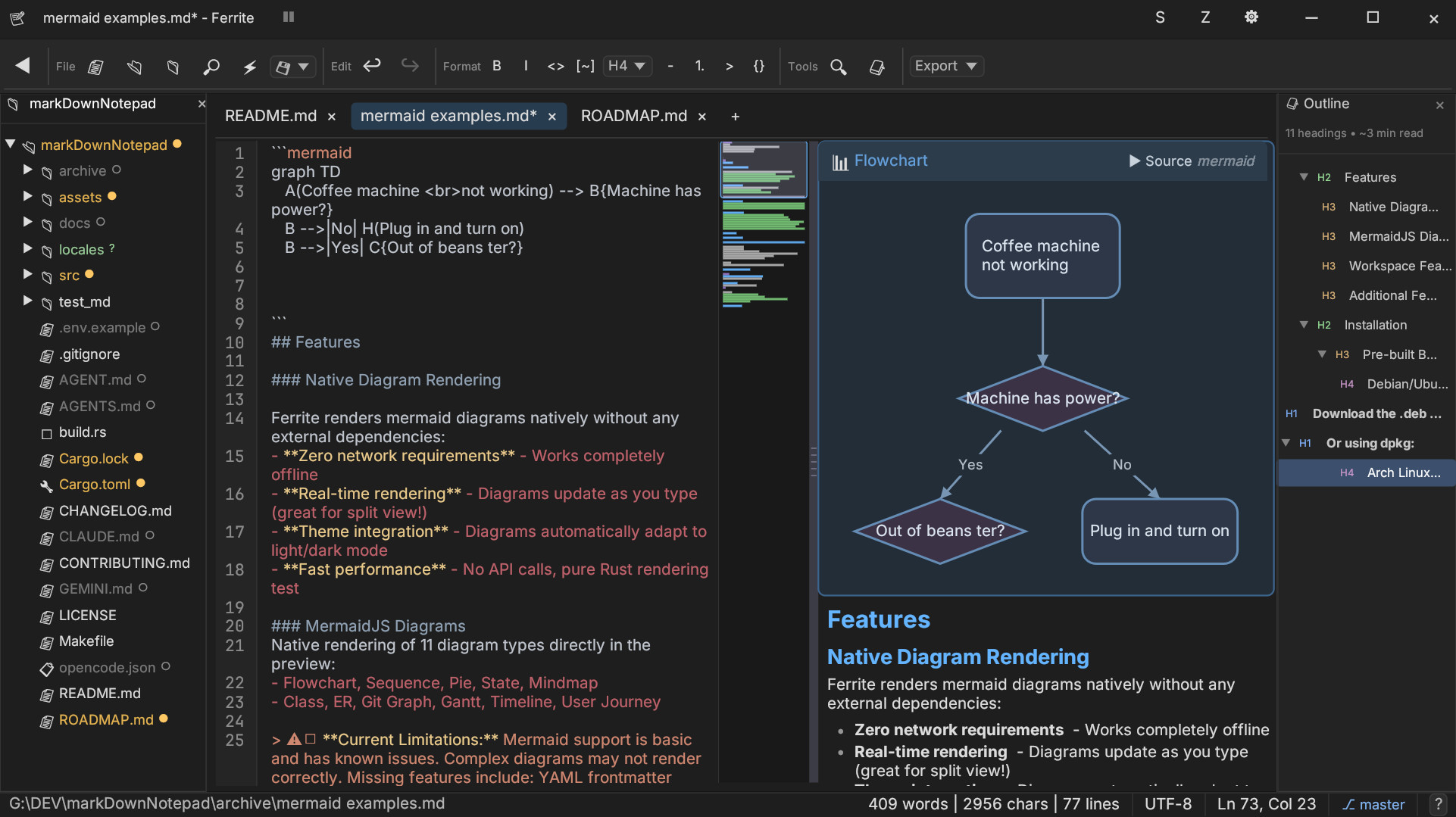Toggle the S button in title bar
1456x817 pixels.
(x=1160, y=17)
